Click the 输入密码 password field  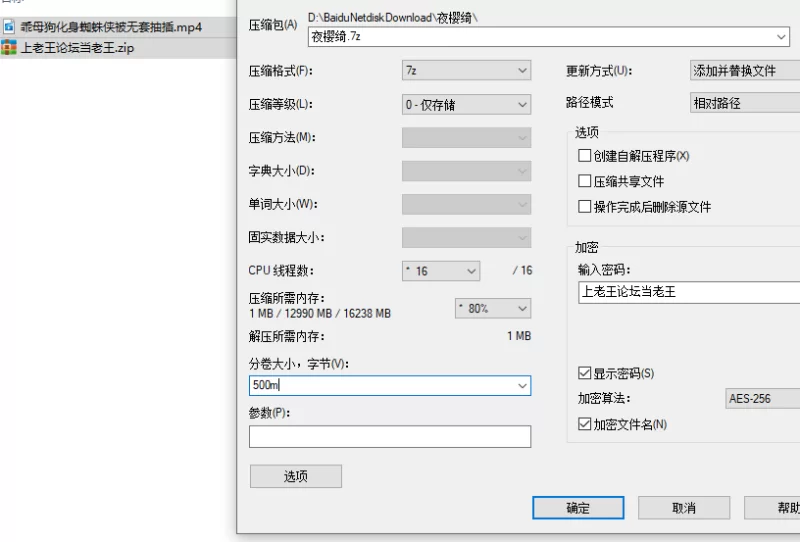coord(689,292)
